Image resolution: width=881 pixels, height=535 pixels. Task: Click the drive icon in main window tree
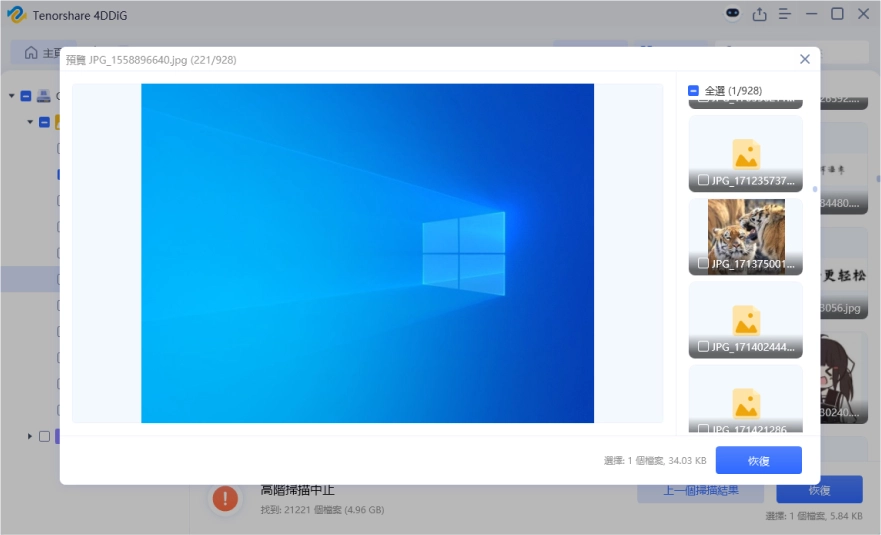44,96
